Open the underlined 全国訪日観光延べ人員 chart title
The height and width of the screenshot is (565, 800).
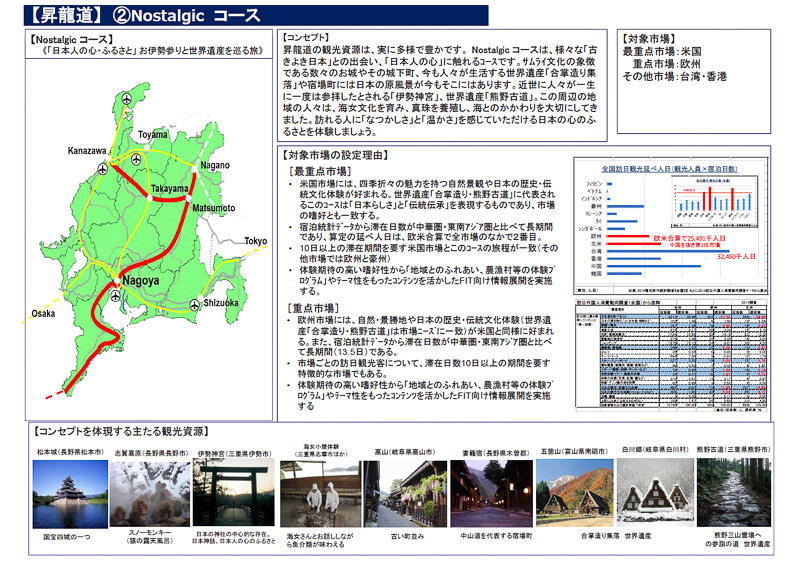point(669,168)
